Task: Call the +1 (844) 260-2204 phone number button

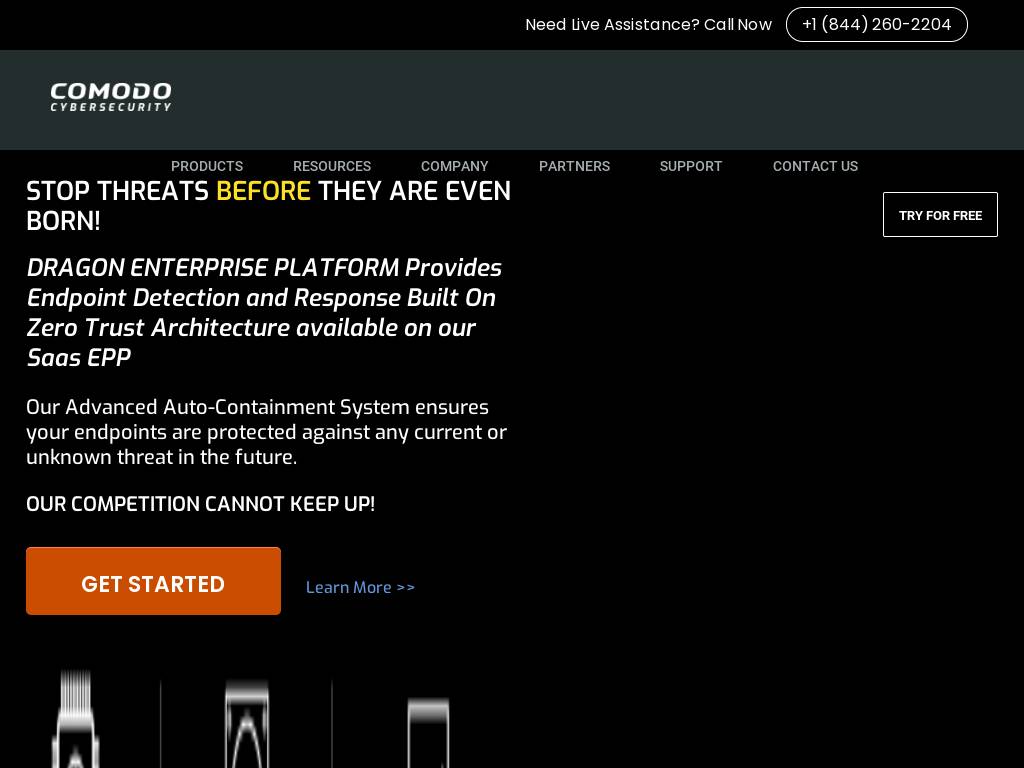Action: pyautogui.click(x=876, y=25)
